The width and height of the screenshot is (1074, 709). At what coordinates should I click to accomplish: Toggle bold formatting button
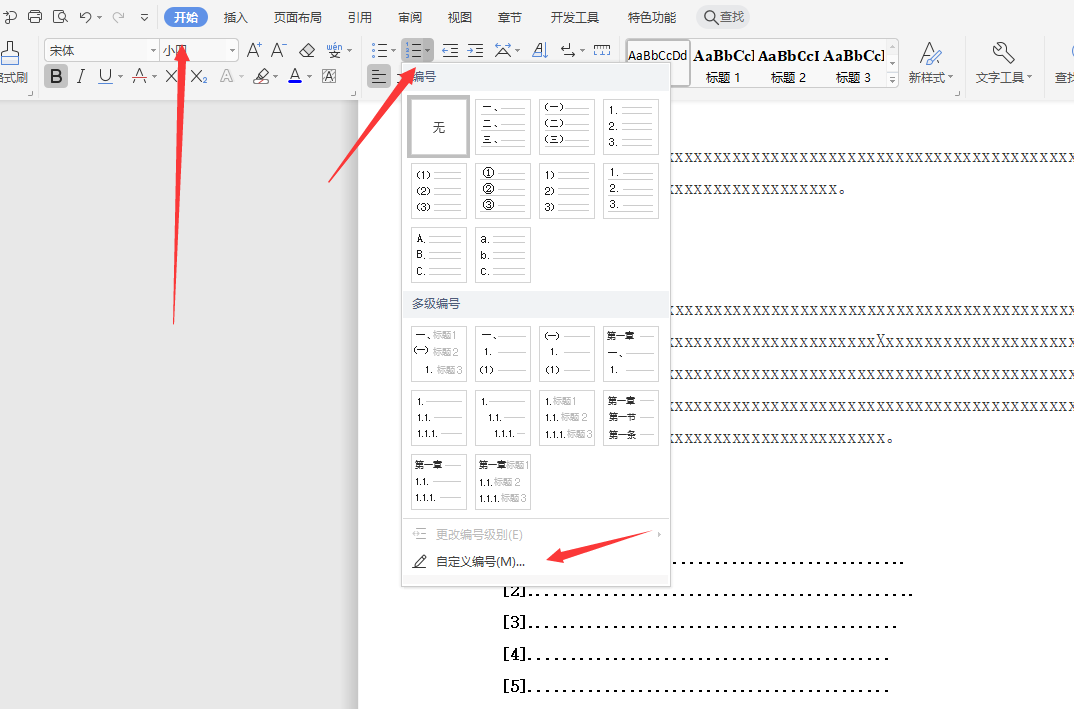(x=56, y=76)
